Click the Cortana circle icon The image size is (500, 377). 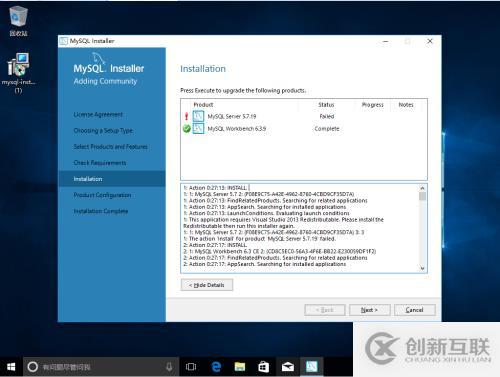coord(32,367)
